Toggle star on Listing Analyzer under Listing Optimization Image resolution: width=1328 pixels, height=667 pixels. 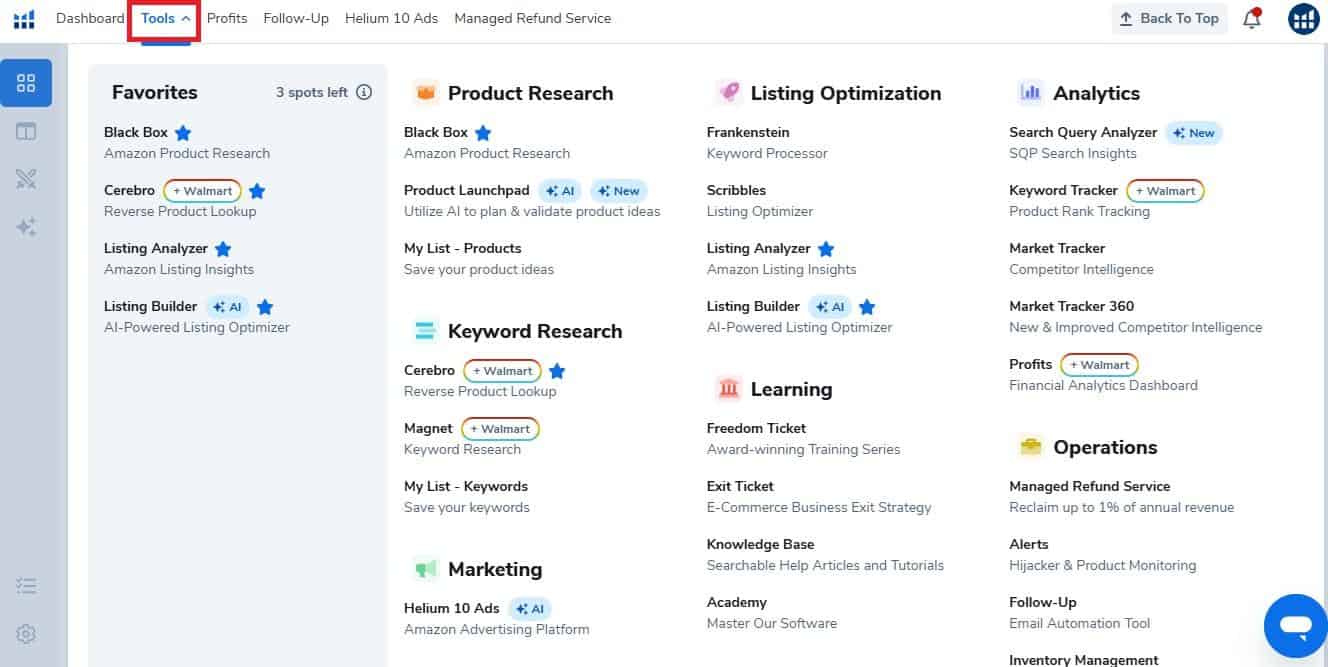tap(826, 249)
